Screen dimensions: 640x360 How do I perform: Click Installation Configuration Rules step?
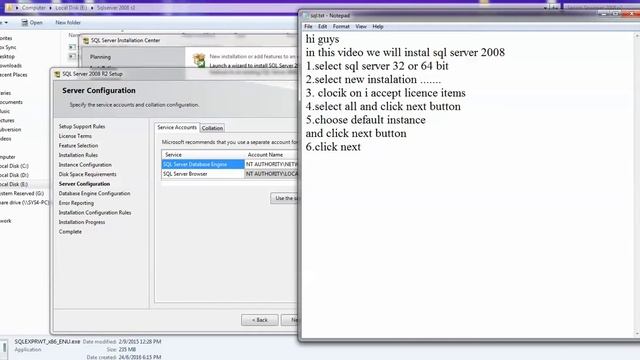95,213
